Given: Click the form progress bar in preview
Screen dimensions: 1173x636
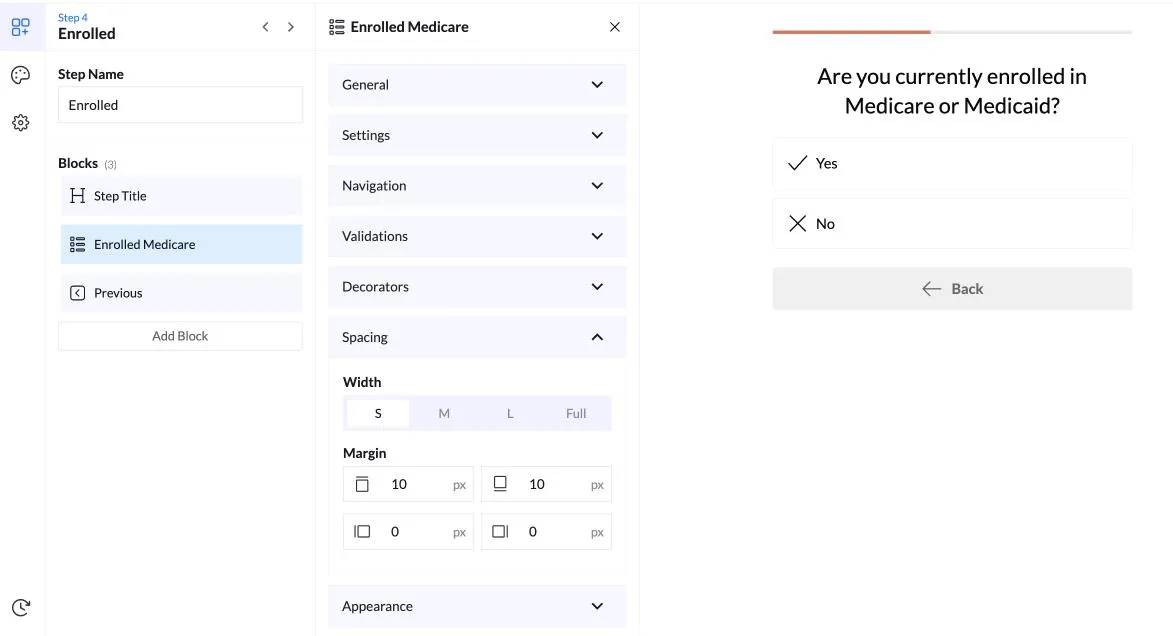Looking at the screenshot, I should pyautogui.click(x=952, y=32).
